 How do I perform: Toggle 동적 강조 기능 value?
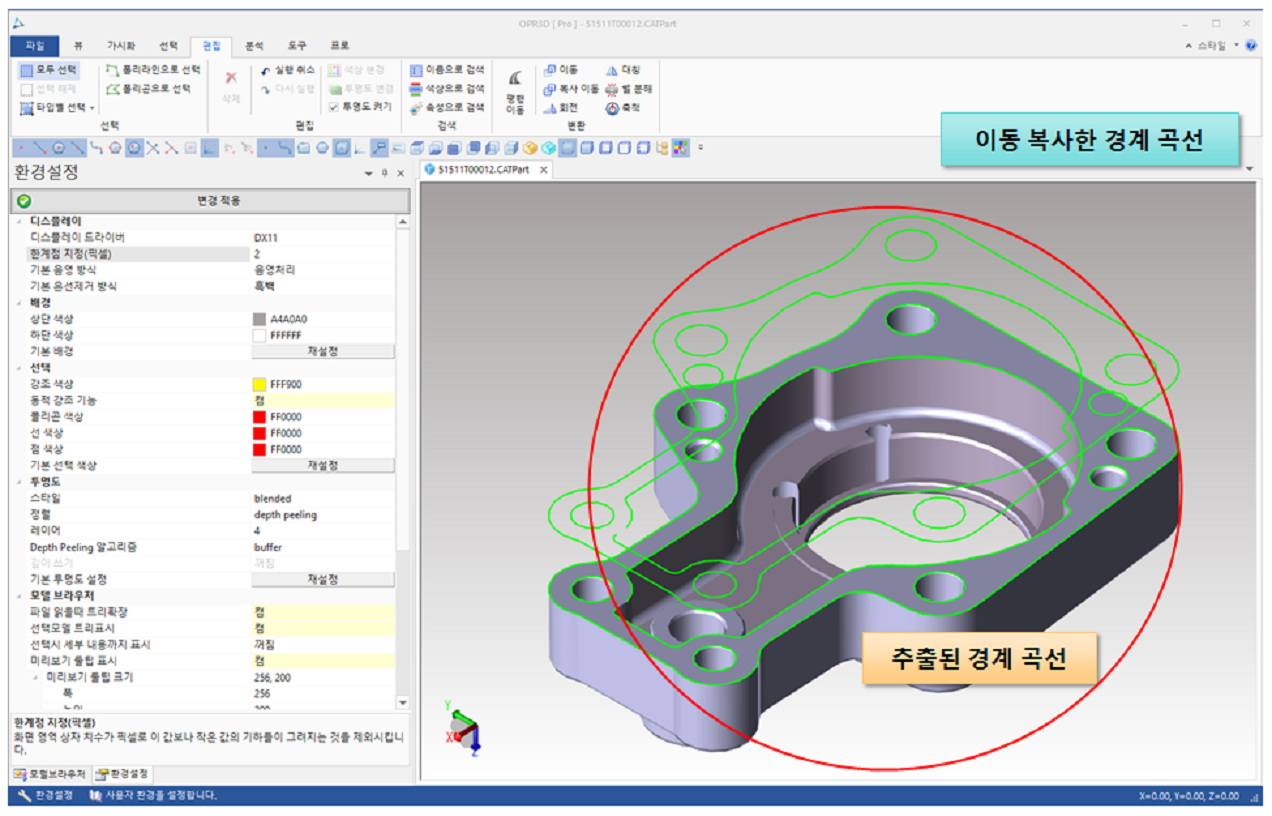pos(322,400)
